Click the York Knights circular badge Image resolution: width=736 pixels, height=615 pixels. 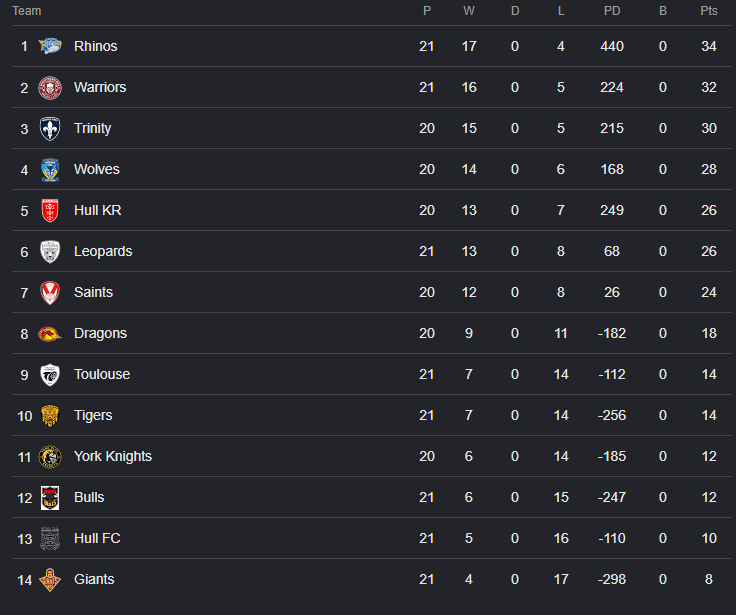[50, 457]
